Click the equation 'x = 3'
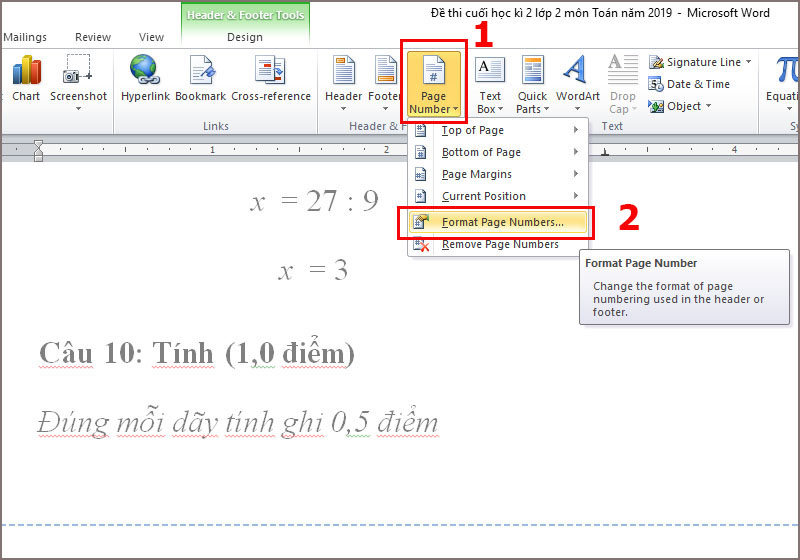The width and height of the screenshot is (800, 560). point(313,270)
